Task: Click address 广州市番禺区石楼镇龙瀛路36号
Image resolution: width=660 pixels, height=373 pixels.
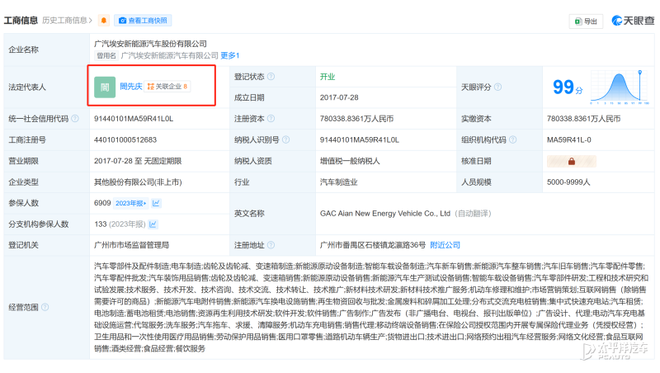Action: pos(373,245)
